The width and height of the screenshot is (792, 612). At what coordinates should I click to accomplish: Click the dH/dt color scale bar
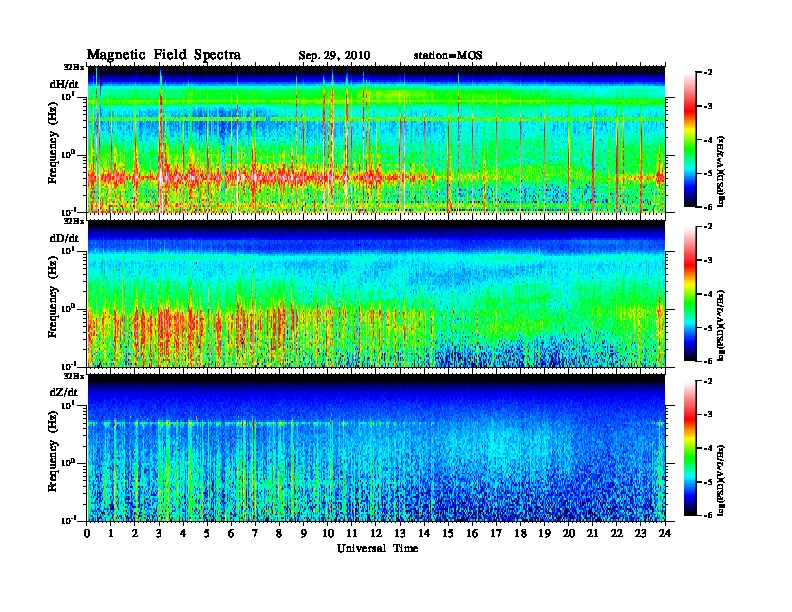[690, 140]
